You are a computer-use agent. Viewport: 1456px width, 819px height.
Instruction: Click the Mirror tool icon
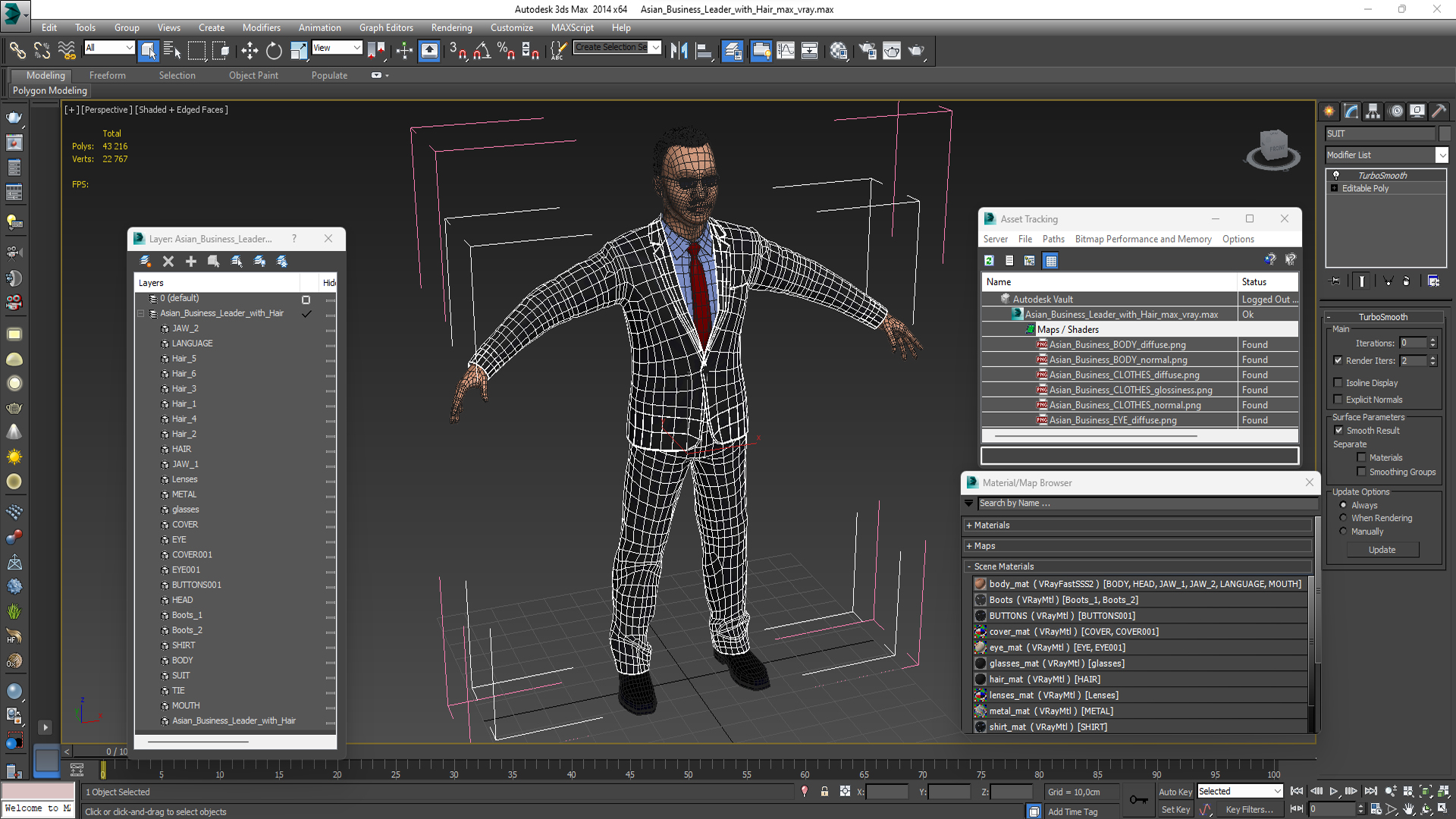[679, 51]
